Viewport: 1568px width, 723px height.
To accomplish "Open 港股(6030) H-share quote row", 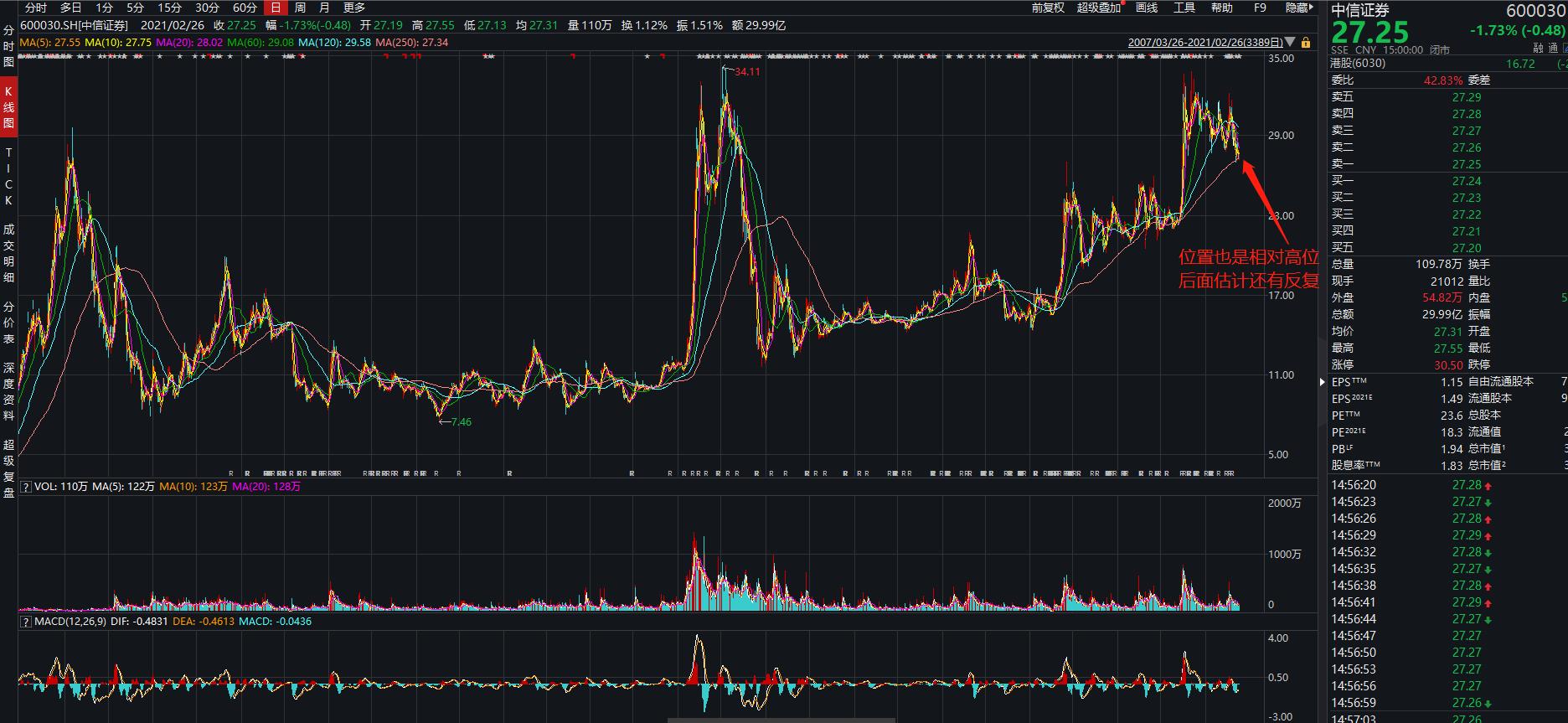I will [x=1447, y=64].
